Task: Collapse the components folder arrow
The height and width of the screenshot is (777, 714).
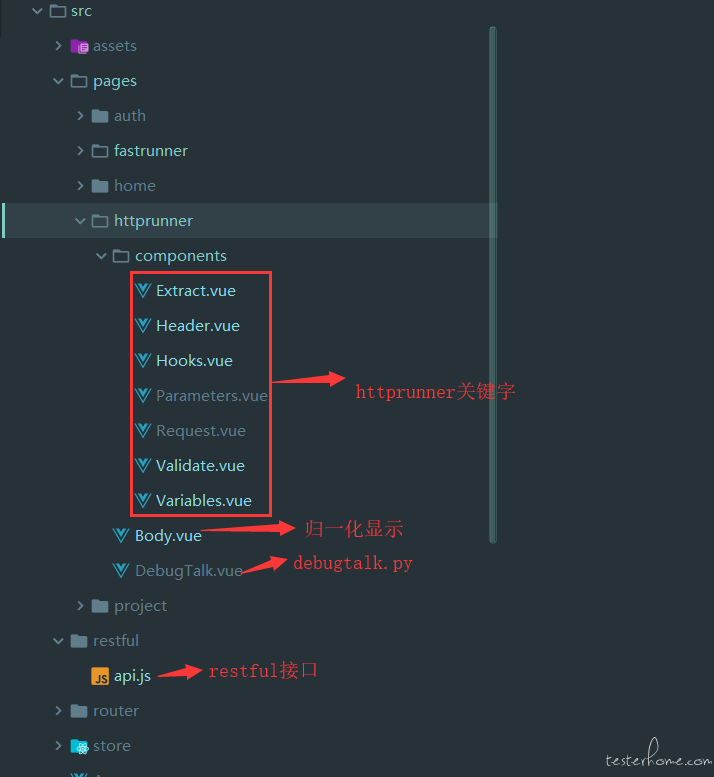Action: click(101, 256)
